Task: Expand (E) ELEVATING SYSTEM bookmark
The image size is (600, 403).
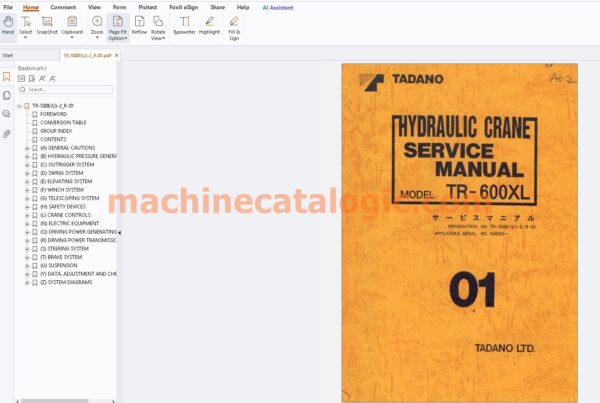Action: tap(27, 181)
